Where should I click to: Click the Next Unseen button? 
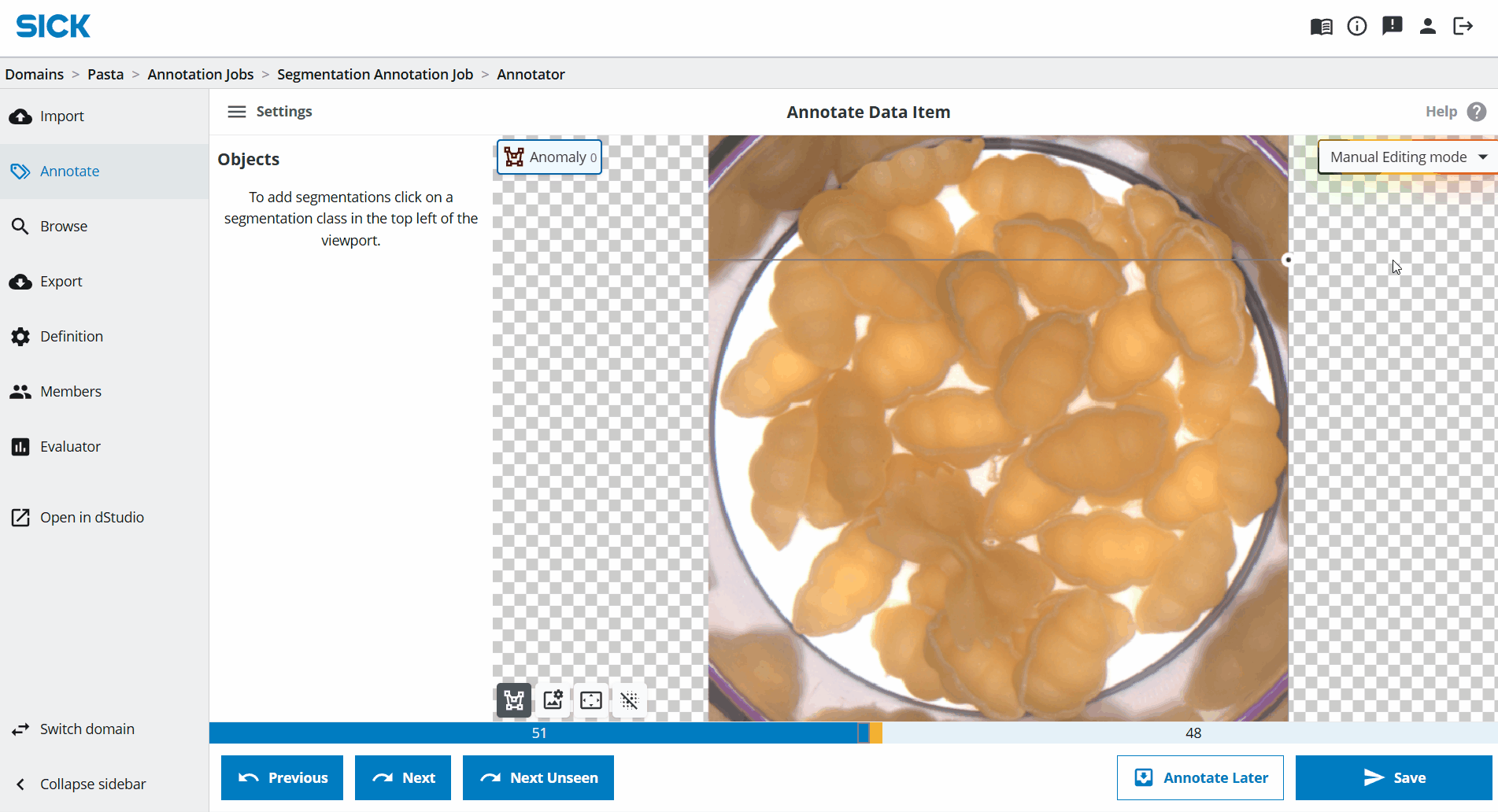[x=538, y=778]
